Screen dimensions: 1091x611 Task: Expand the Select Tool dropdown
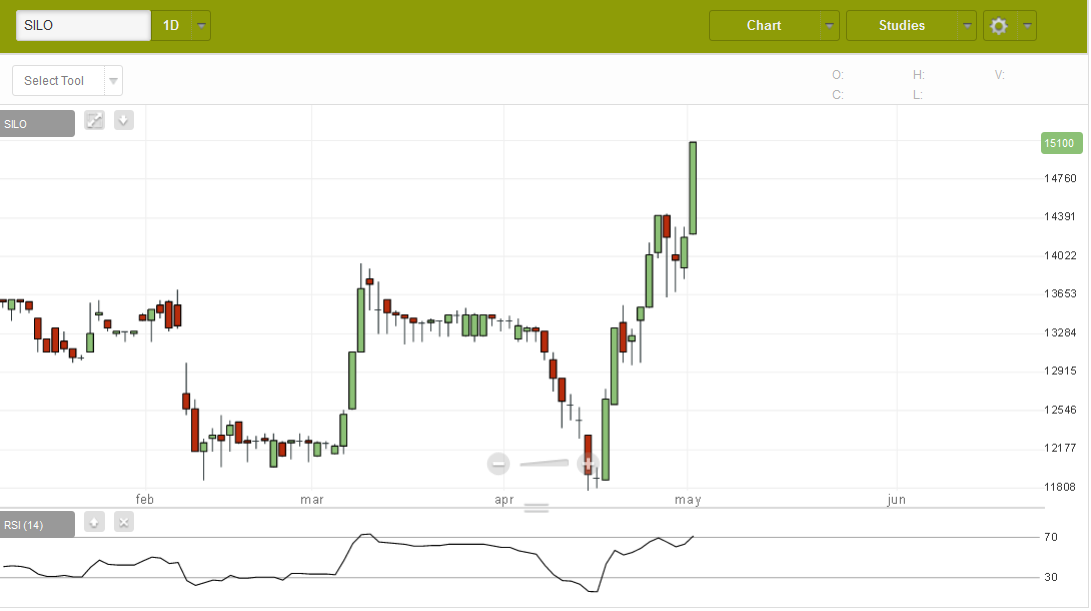pos(113,81)
